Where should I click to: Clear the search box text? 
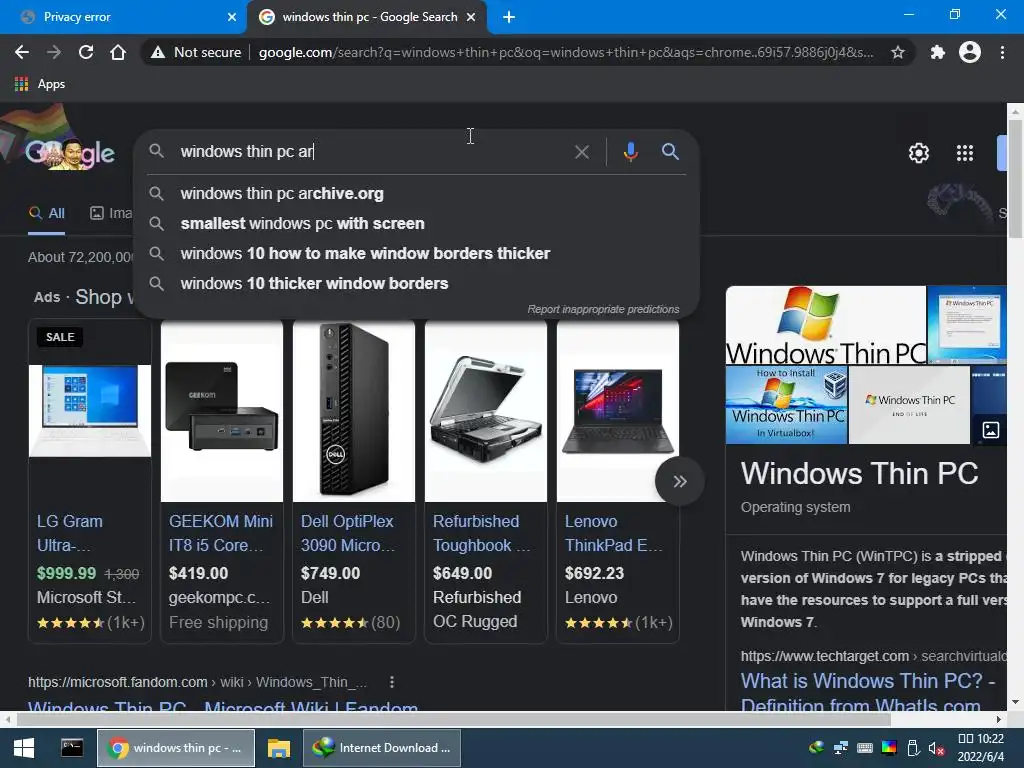[581, 152]
